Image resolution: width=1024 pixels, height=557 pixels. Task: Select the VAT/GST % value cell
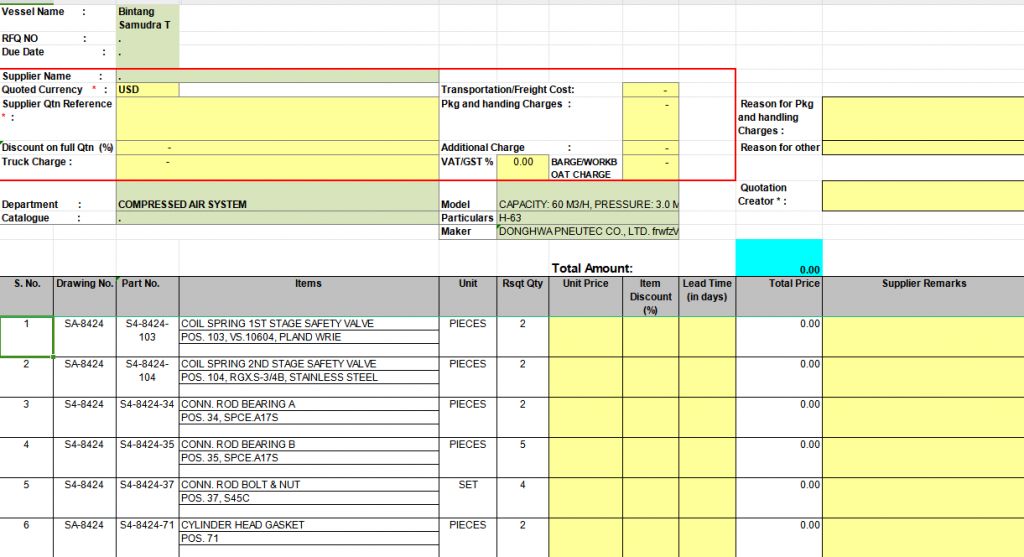[523, 162]
